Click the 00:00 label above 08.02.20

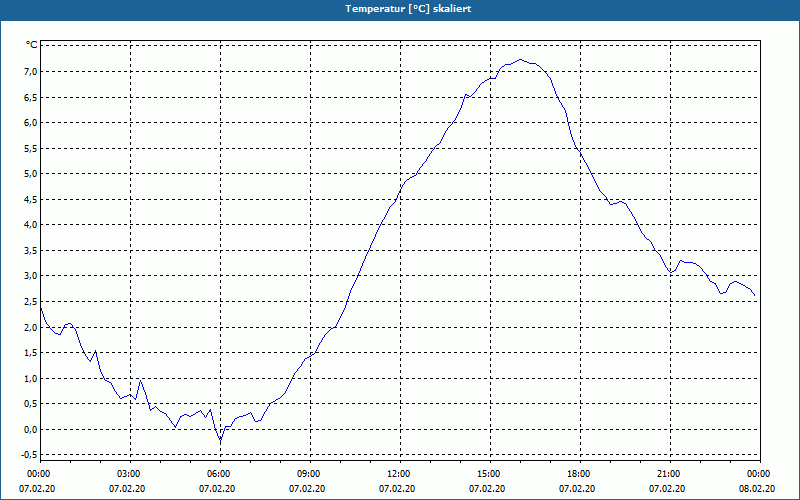761,474
